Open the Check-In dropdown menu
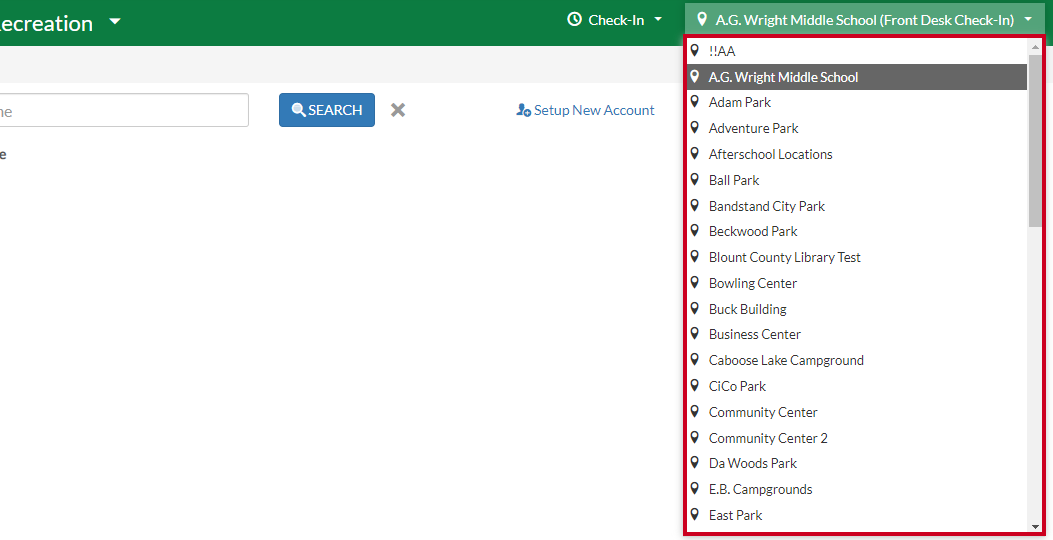 pos(614,20)
